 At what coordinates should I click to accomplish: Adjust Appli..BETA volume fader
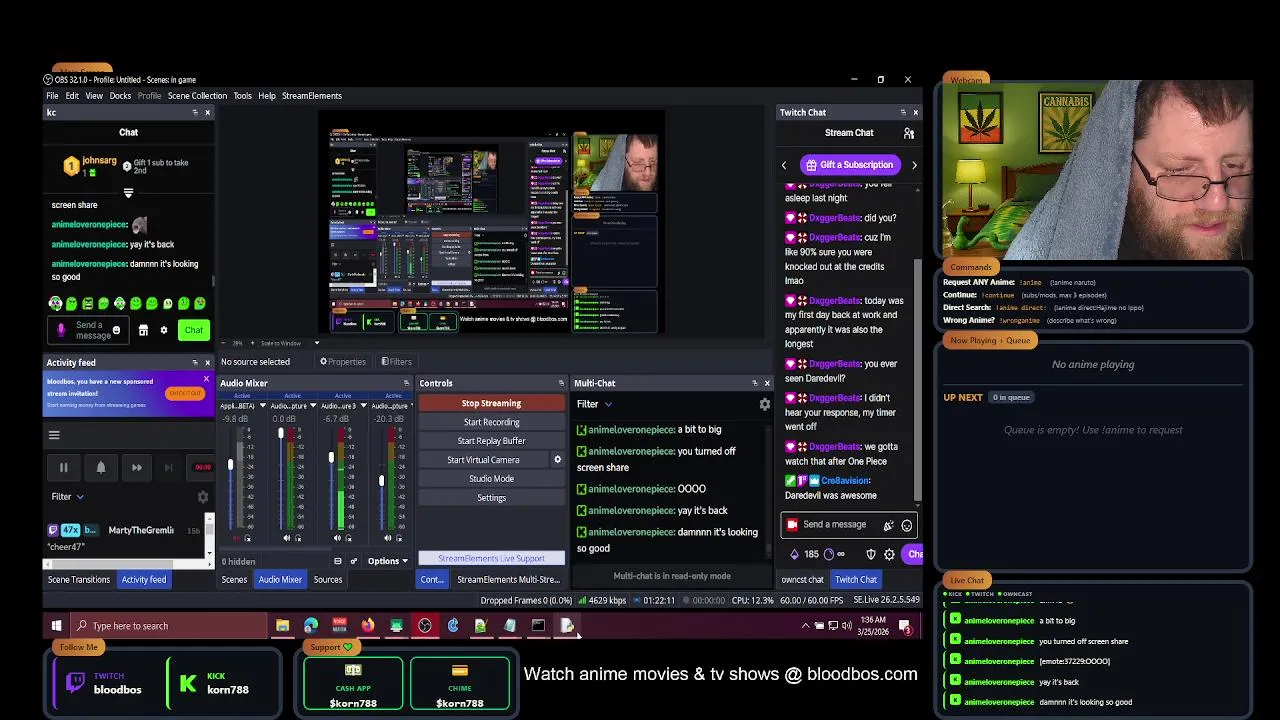(230, 465)
